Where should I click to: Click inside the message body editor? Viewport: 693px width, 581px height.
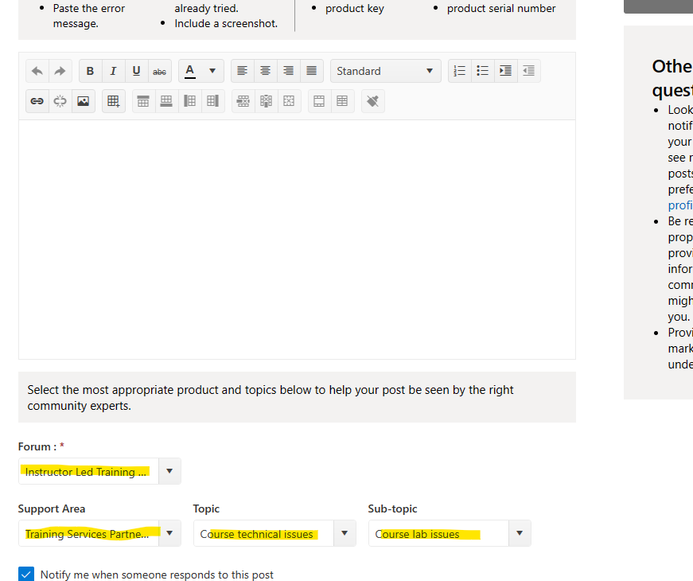[x=297, y=239]
